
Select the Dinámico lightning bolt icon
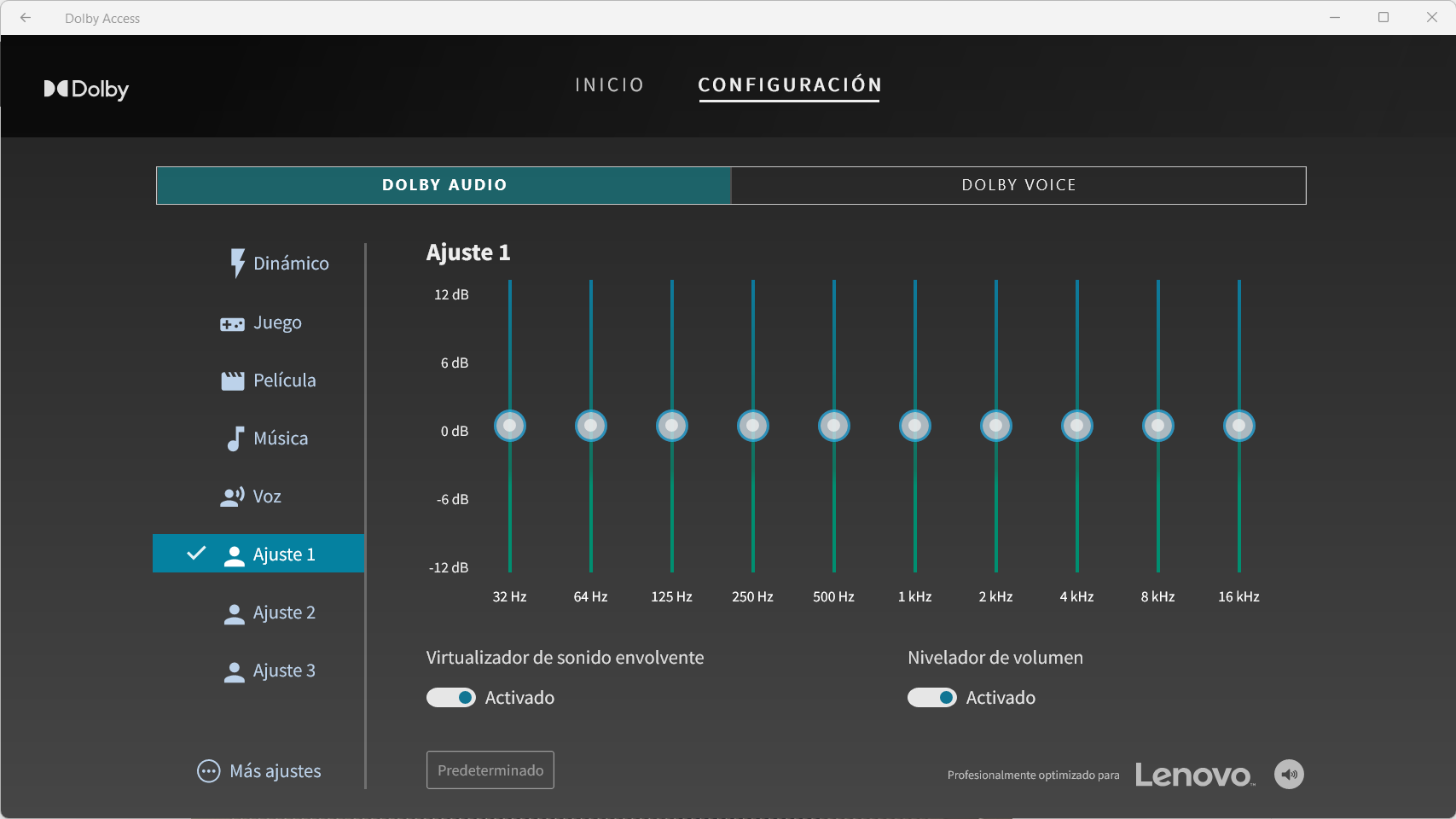[237, 264]
